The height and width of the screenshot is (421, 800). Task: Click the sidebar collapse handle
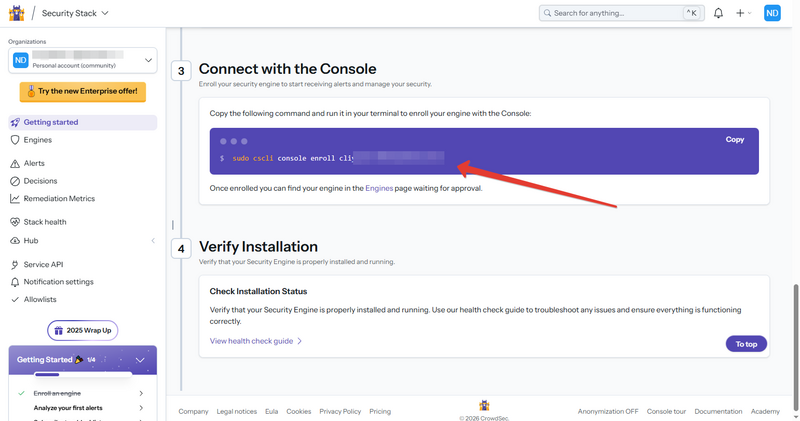click(172, 225)
